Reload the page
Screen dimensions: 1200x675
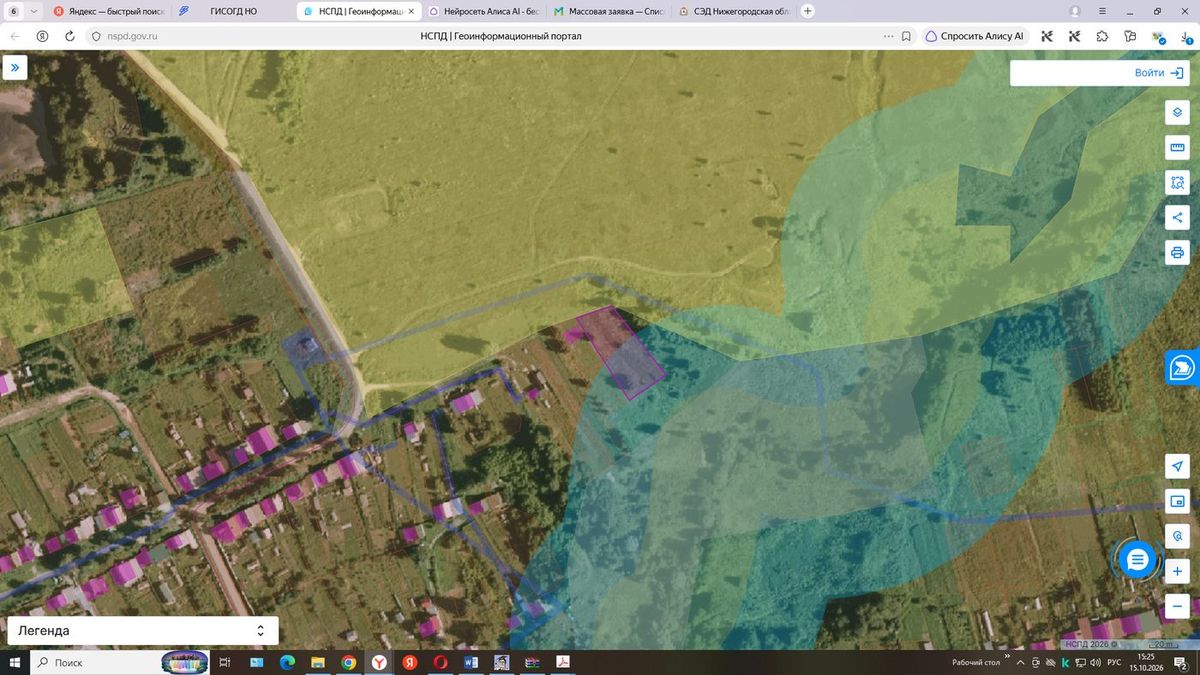point(70,36)
